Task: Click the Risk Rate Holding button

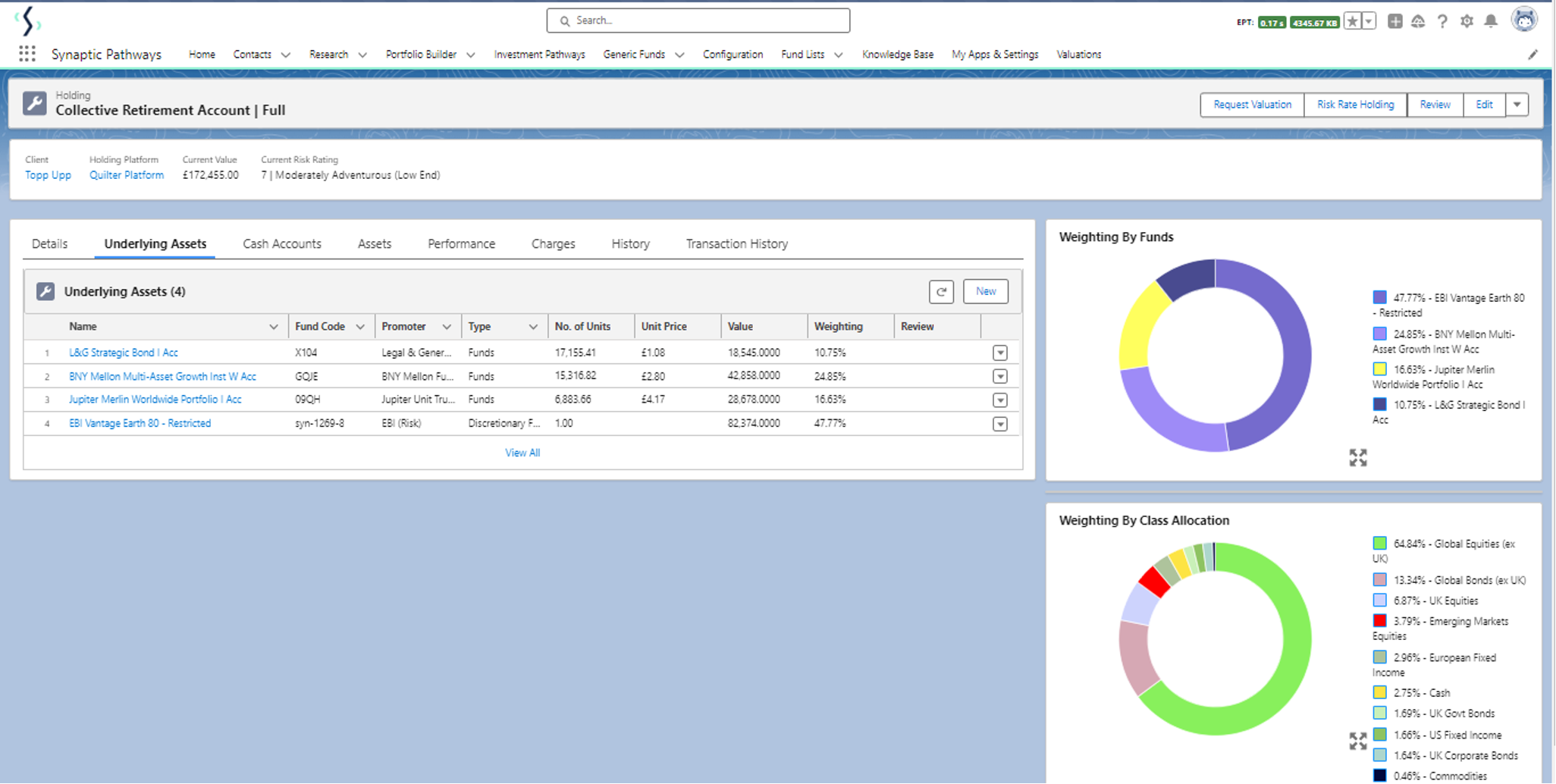Action: click(x=1355, y=105)
